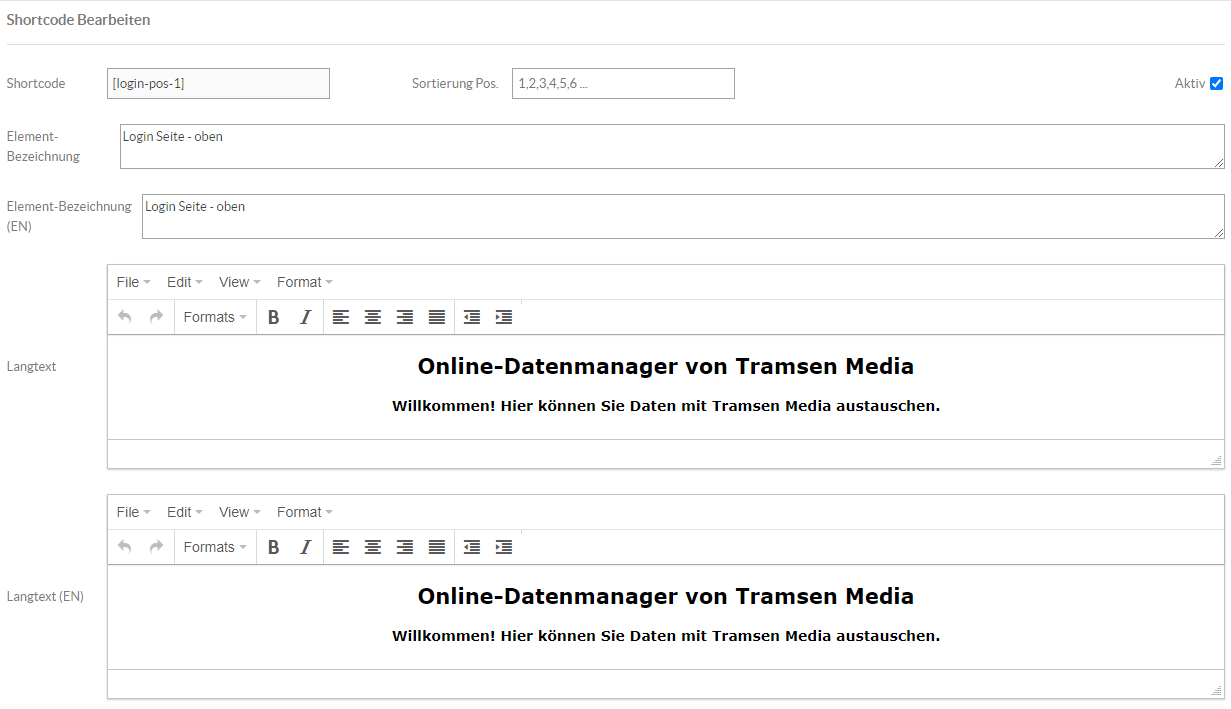This screenshot has height=709, width=1231.
Task: Align text left in Langtext editor
Action: click(341, 317)
